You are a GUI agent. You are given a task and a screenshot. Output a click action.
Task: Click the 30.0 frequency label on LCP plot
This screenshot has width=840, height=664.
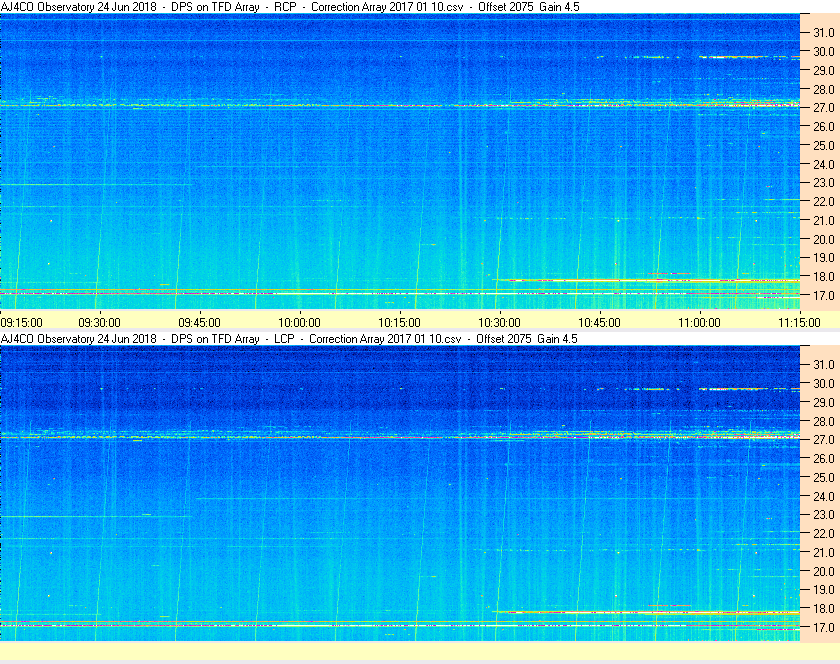point(824,383)
